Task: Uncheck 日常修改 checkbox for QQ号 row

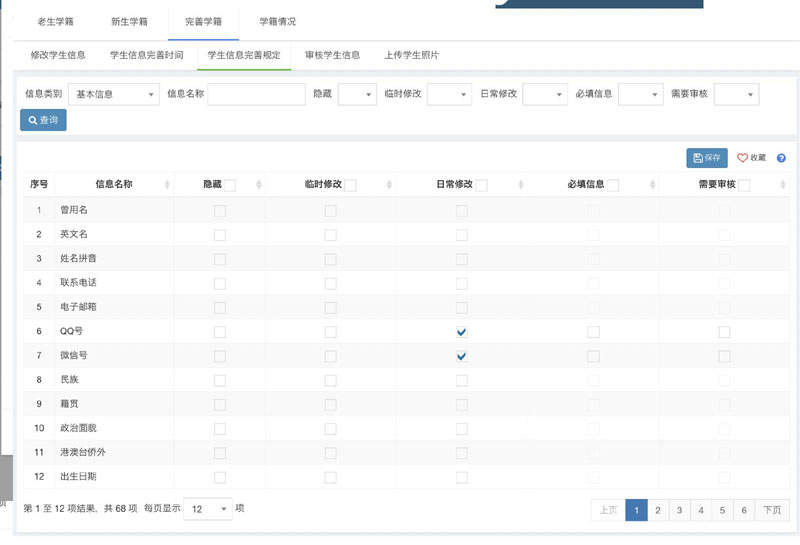Action: 461,332
